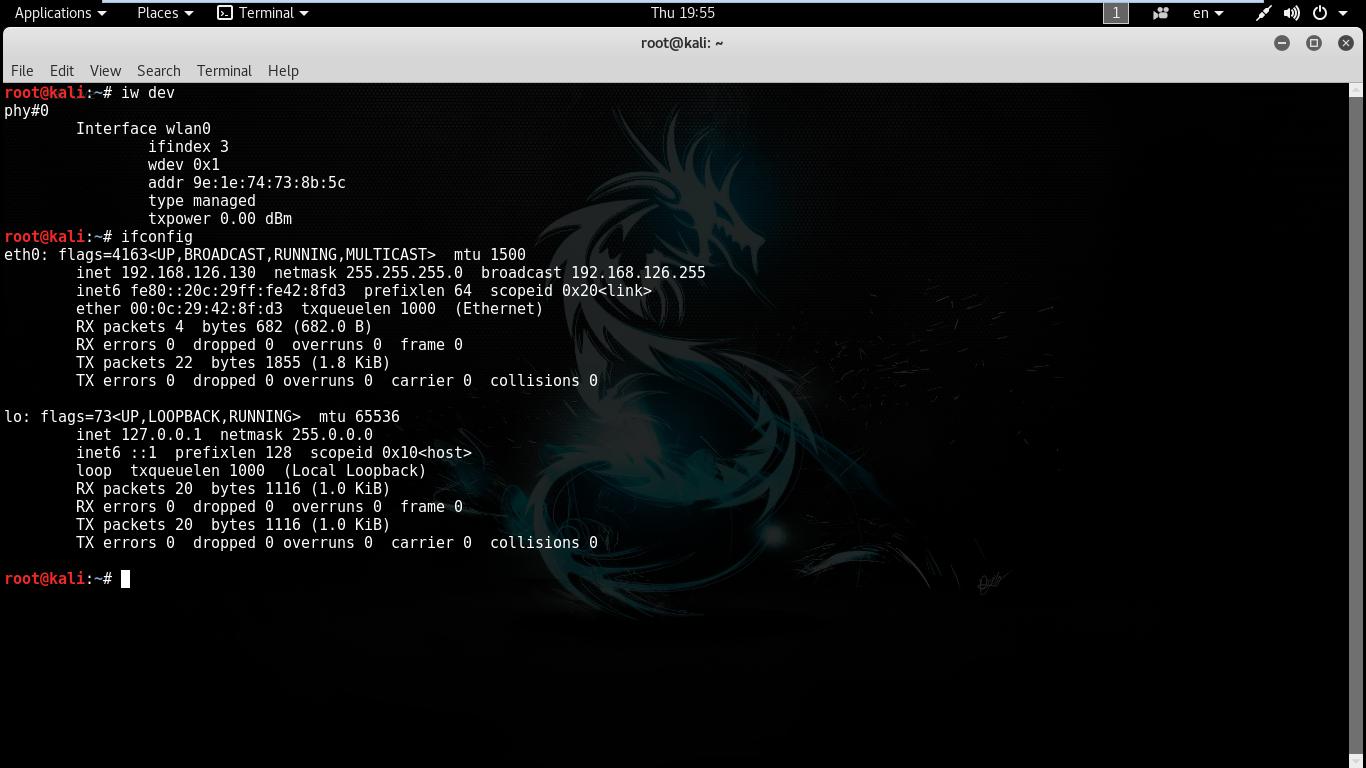Open the Help menu
The image size is (1366, 768).
pyautogui.click(x=283, y=71)
